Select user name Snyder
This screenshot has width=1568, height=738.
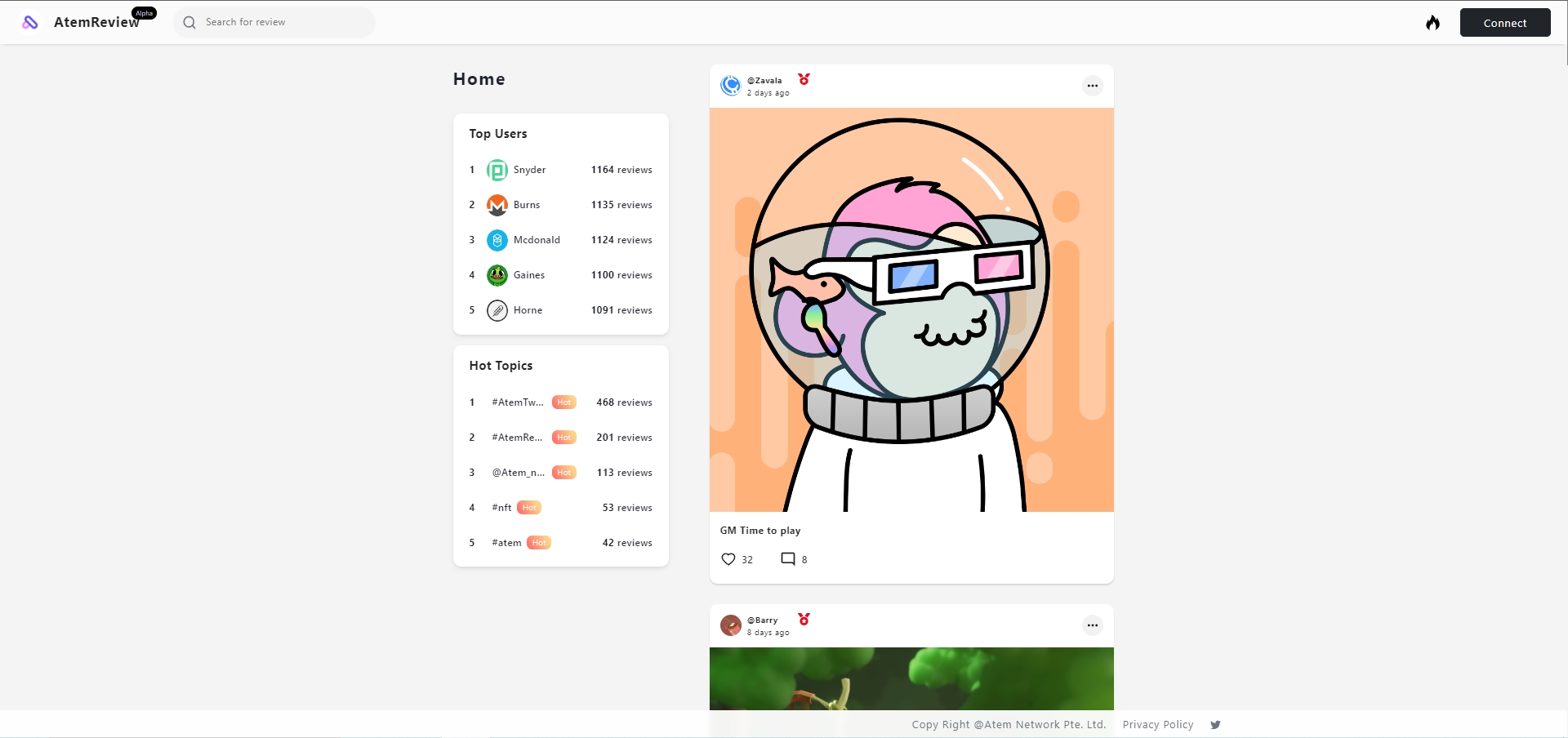pos(529,170)
